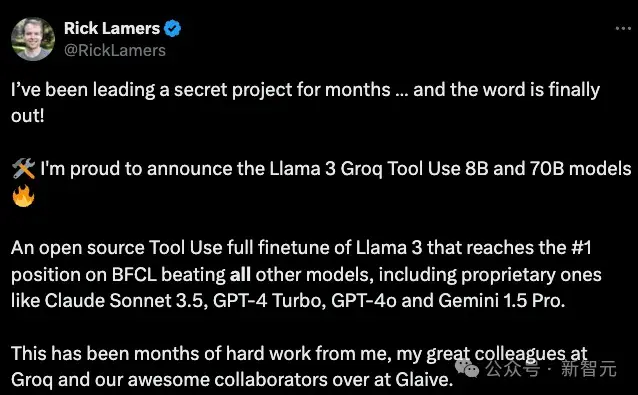The width and height of the screenshot is (638, 395).
Task: Click the hammer and wrench emoji
Action: (x=23, y=168)
